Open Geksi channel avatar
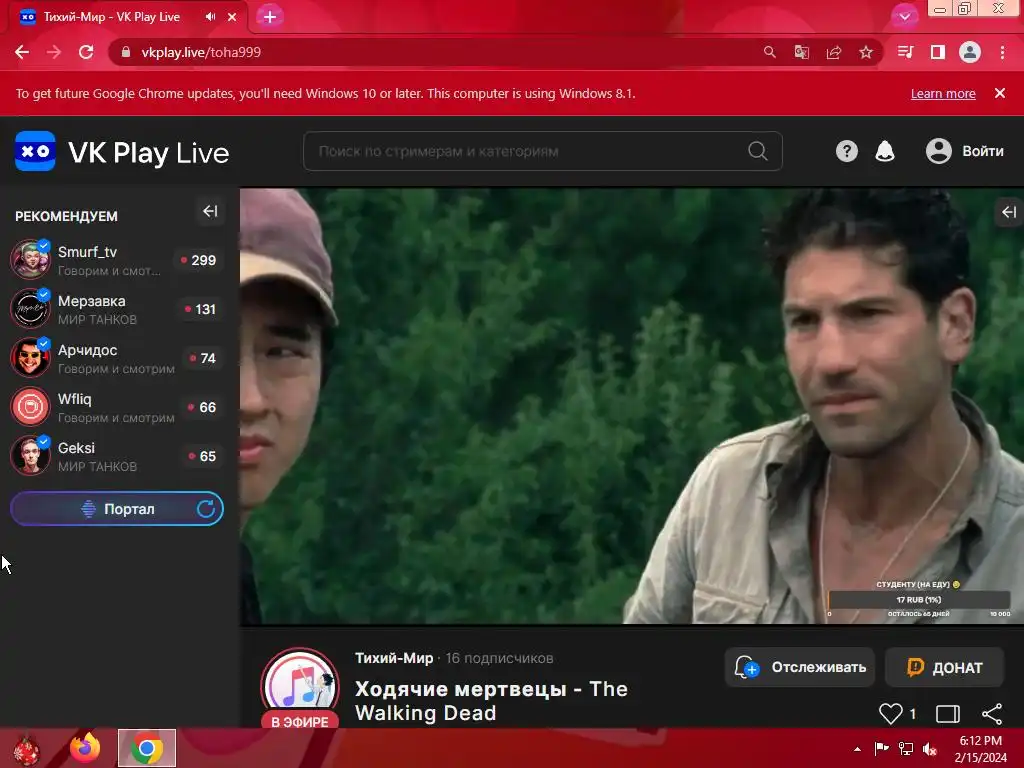This screenshot has height=768, width=1024. pyautogui.click(x=31, y=455)
